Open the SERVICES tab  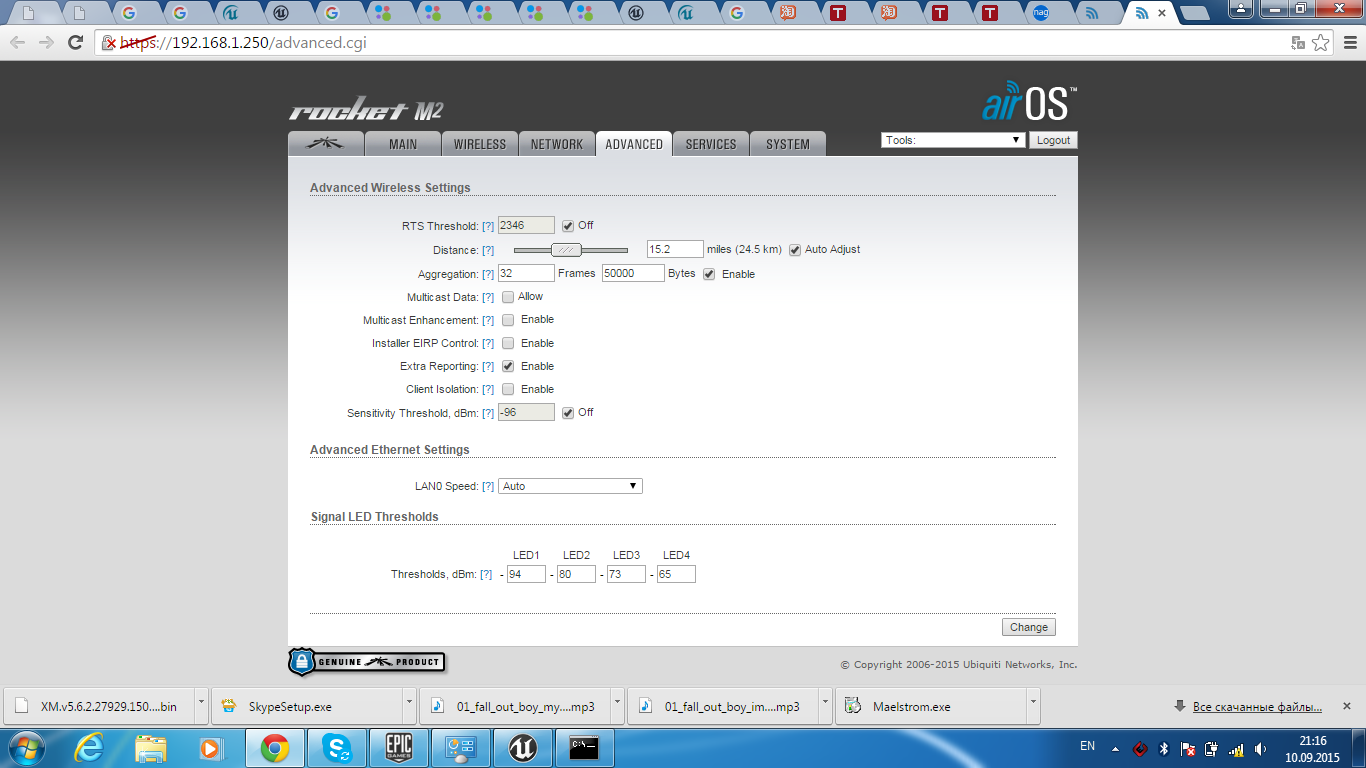pyautogui.click(x=711, y=144)
